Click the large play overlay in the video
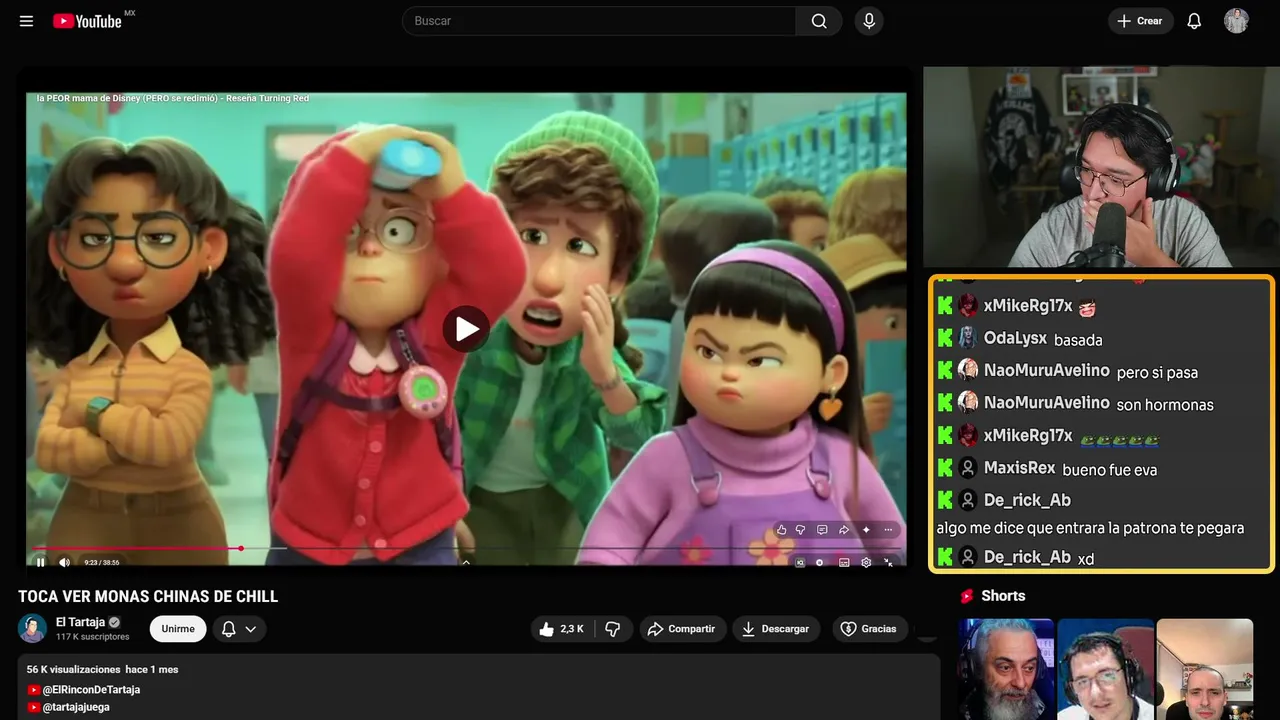Viewport: 1280px width, 720px height. coord(467,329)
